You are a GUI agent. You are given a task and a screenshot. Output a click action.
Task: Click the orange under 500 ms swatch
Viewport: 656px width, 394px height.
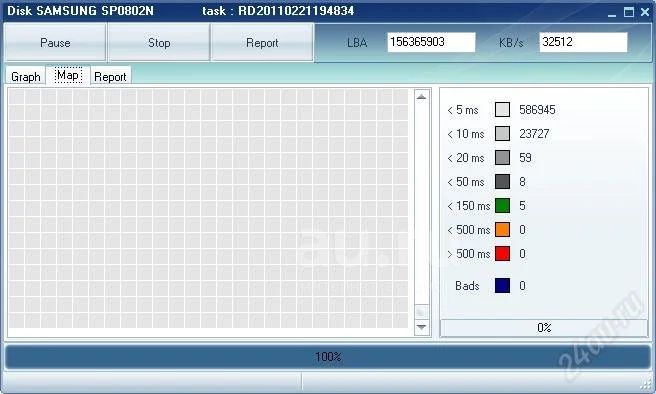point(502,230)
